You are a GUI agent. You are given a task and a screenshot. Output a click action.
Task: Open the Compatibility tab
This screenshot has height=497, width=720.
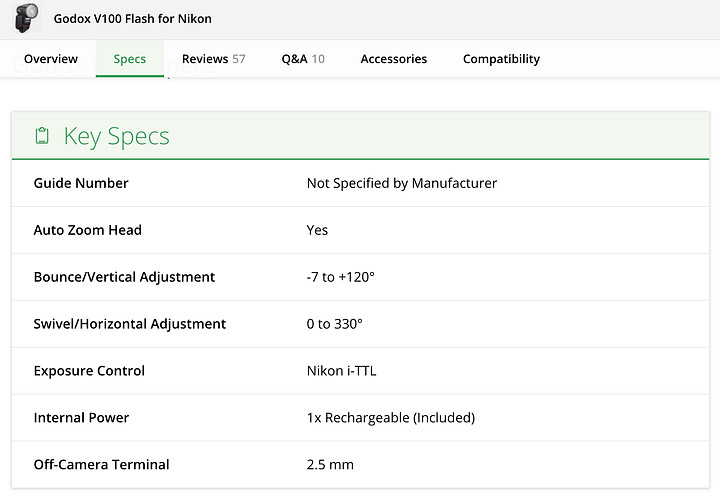click(x=501, y=59)
